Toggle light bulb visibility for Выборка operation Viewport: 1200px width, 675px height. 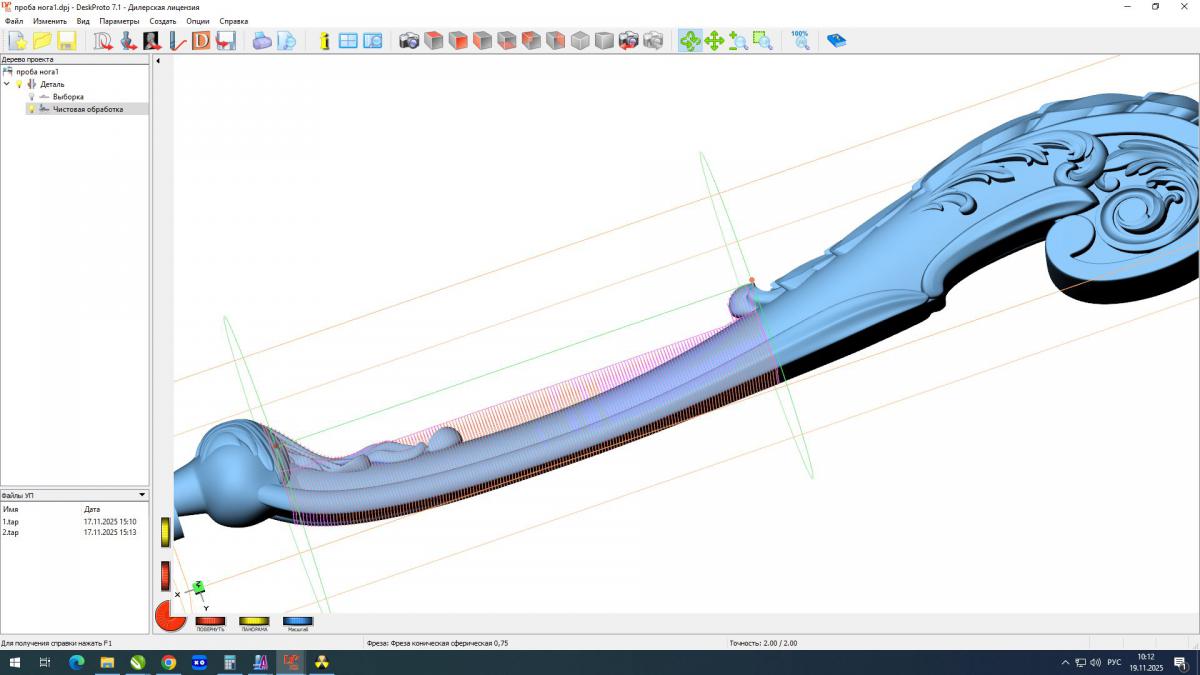point(31,97)
